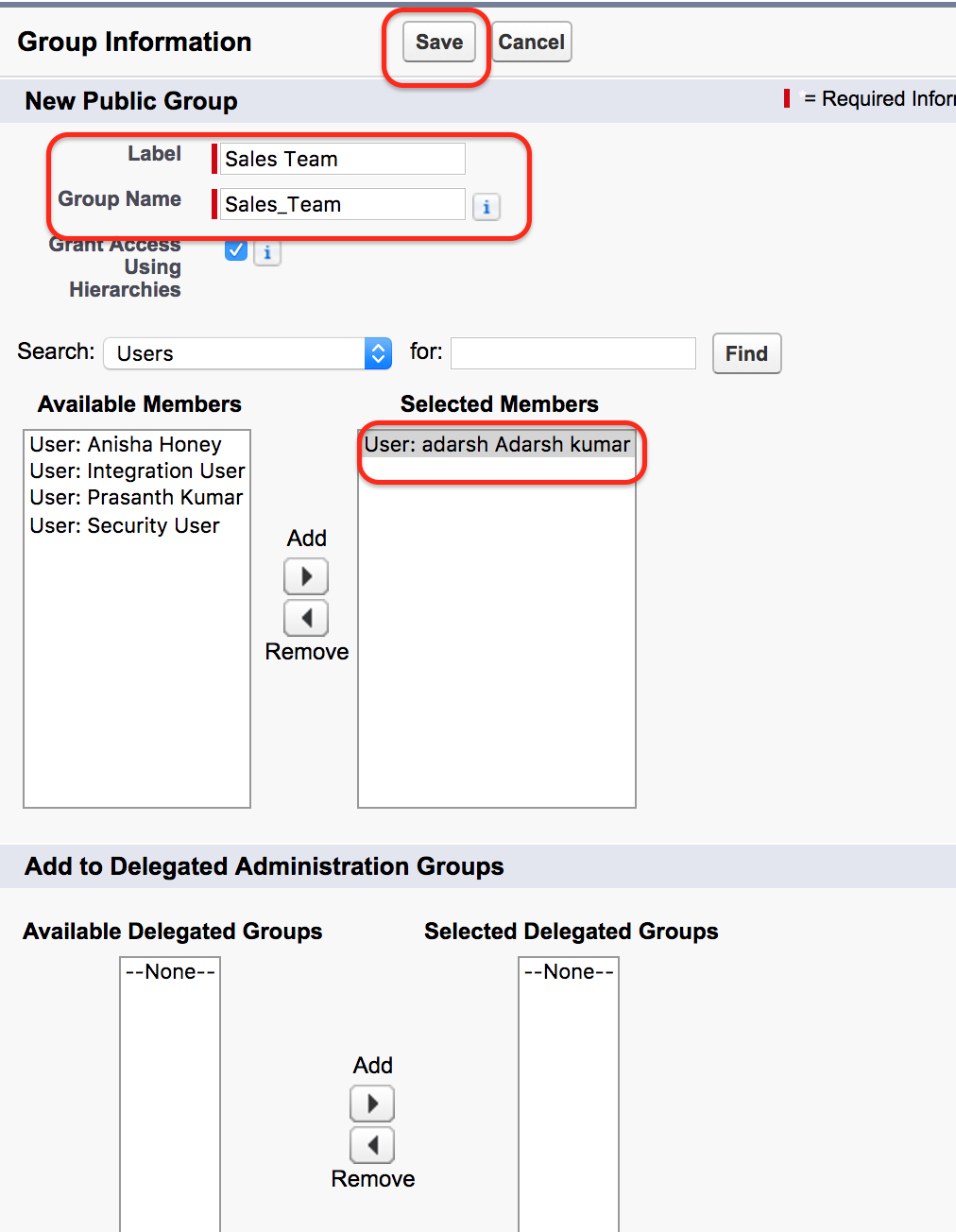The width and height of the screenshot is (956, 1232).
Task: Click the Add arrow under Delegated Groups
Action: click(371, 1104)
